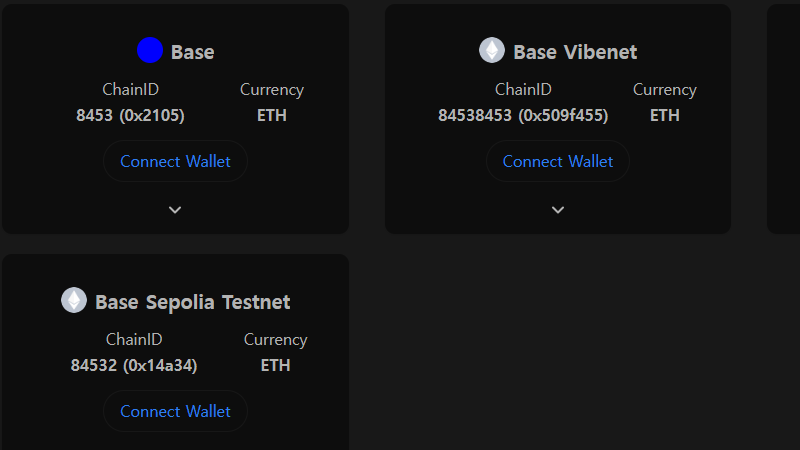Image resolution: width=800 pixels, height=450 pixels.
Task: Click the blue Base network logo
Action: tap(150, 51)
